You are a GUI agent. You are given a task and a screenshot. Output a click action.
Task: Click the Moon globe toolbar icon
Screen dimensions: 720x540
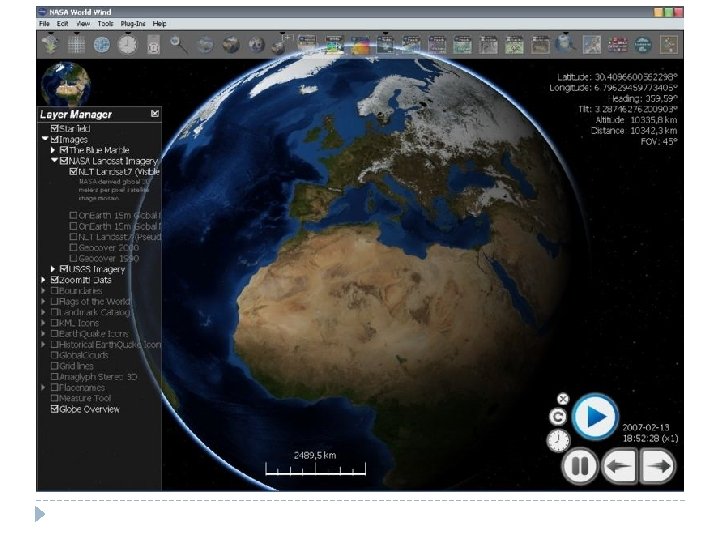click(256, 45)
